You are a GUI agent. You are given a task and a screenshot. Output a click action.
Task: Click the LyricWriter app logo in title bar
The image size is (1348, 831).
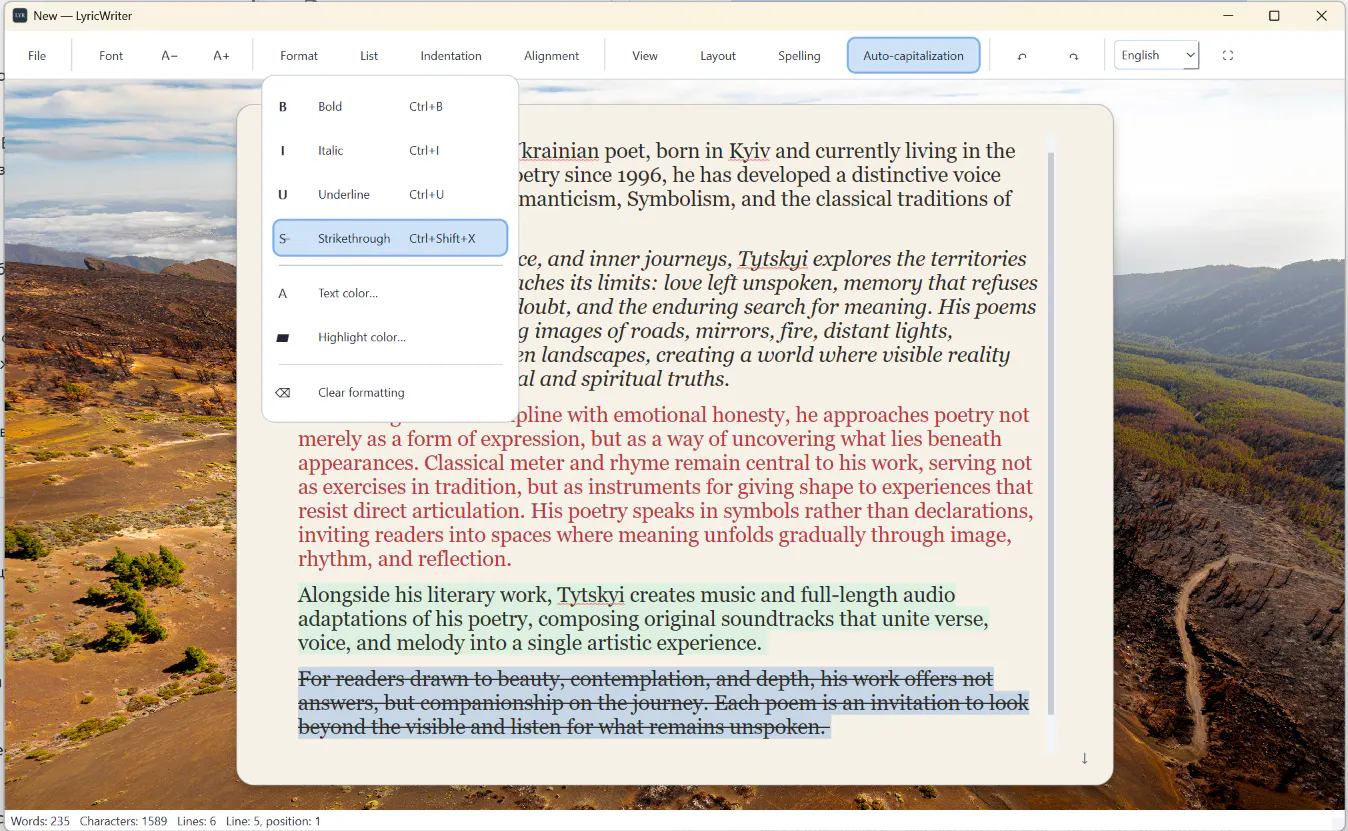(x=20, y=16)
